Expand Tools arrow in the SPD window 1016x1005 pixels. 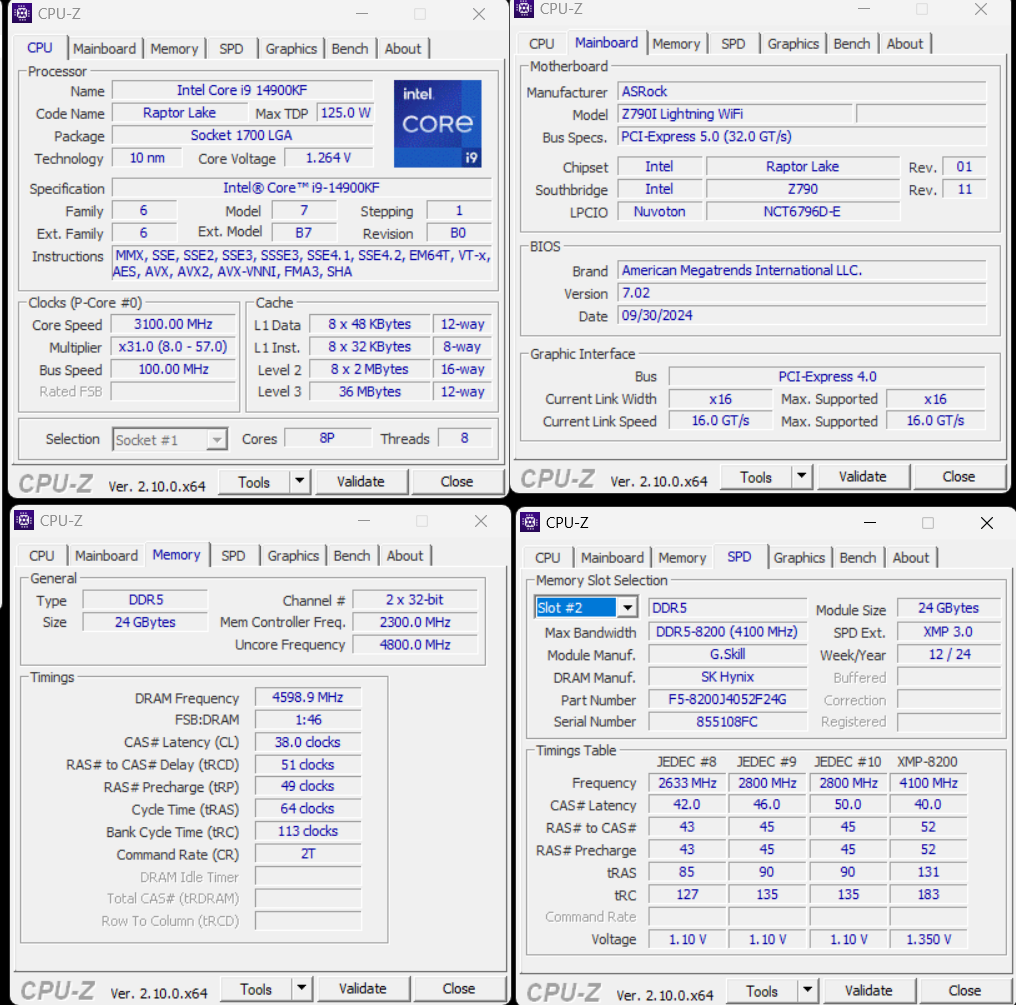[x=807, y=991]
